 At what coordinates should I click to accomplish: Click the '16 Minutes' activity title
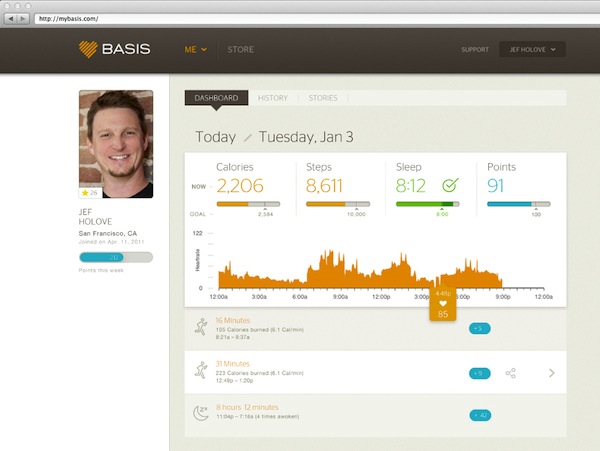(x=233, y=321)
